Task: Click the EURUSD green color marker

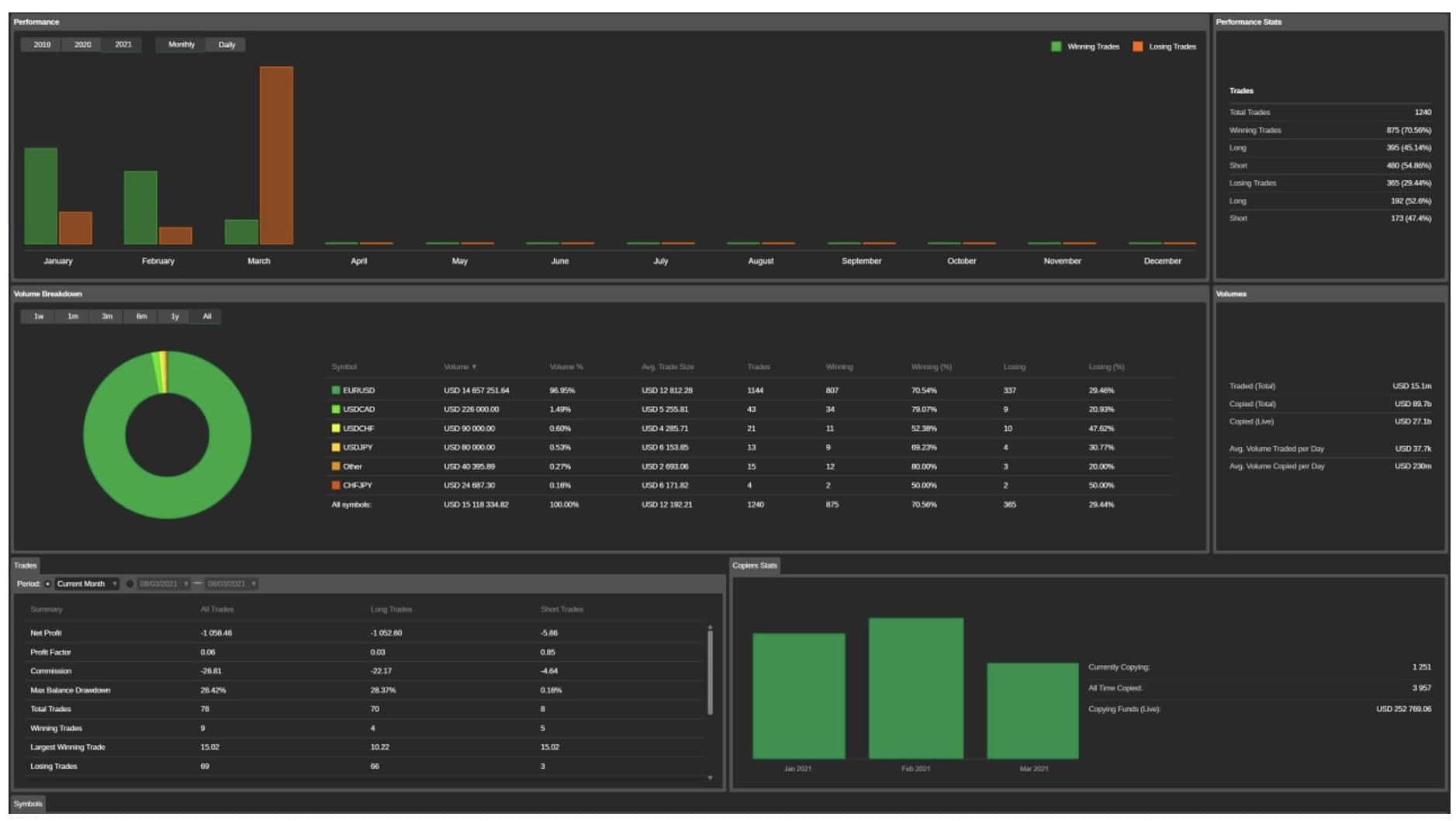Action: 336,390
